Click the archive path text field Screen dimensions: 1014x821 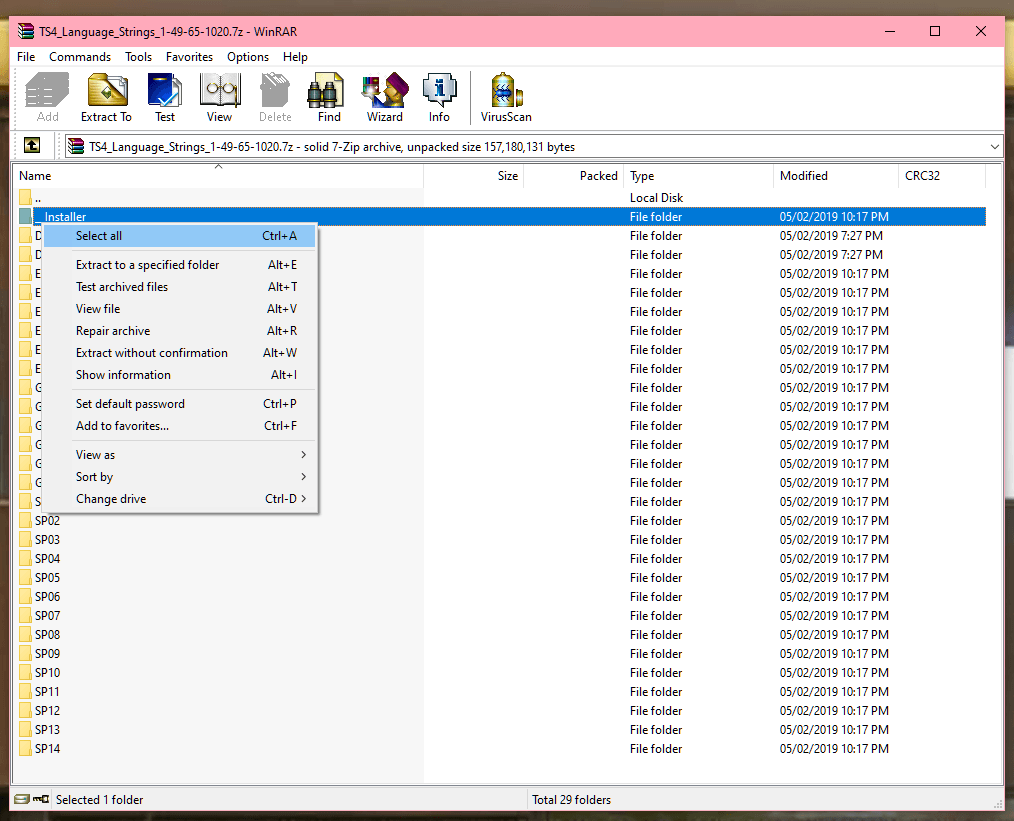point(534,147)
